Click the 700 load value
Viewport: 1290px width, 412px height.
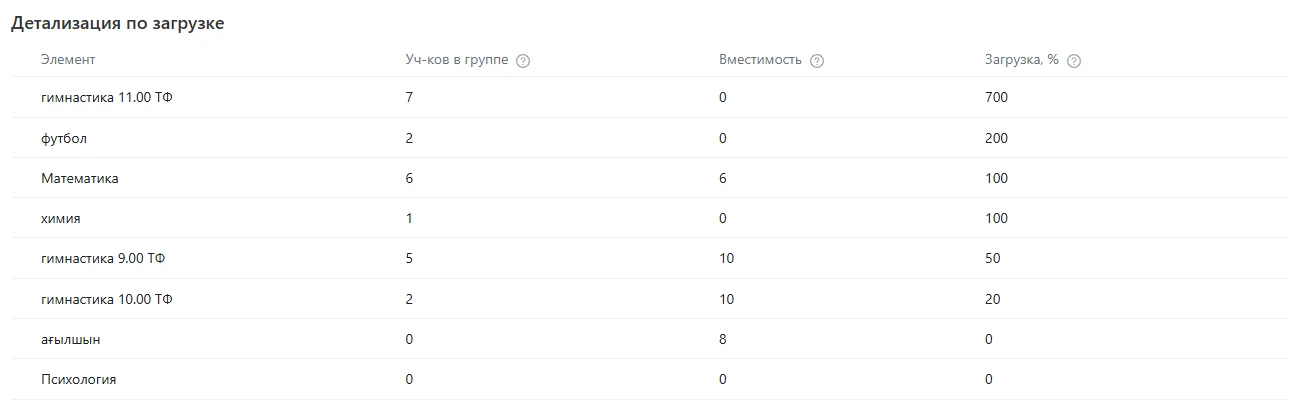996,98
